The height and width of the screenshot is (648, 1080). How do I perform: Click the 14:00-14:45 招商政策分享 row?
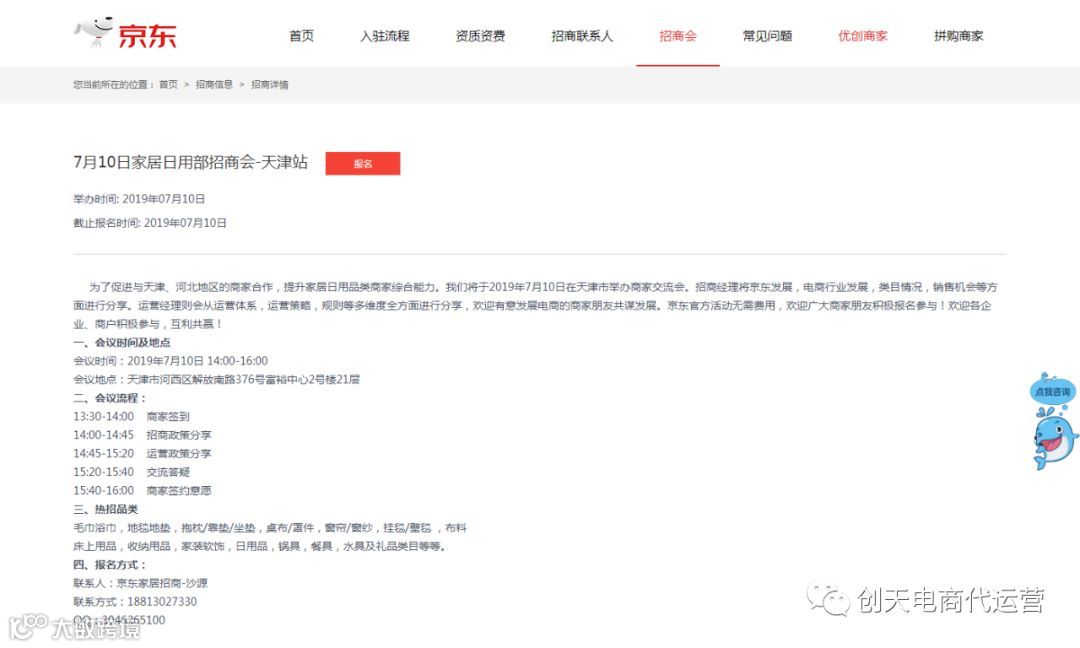pos(142,435)
